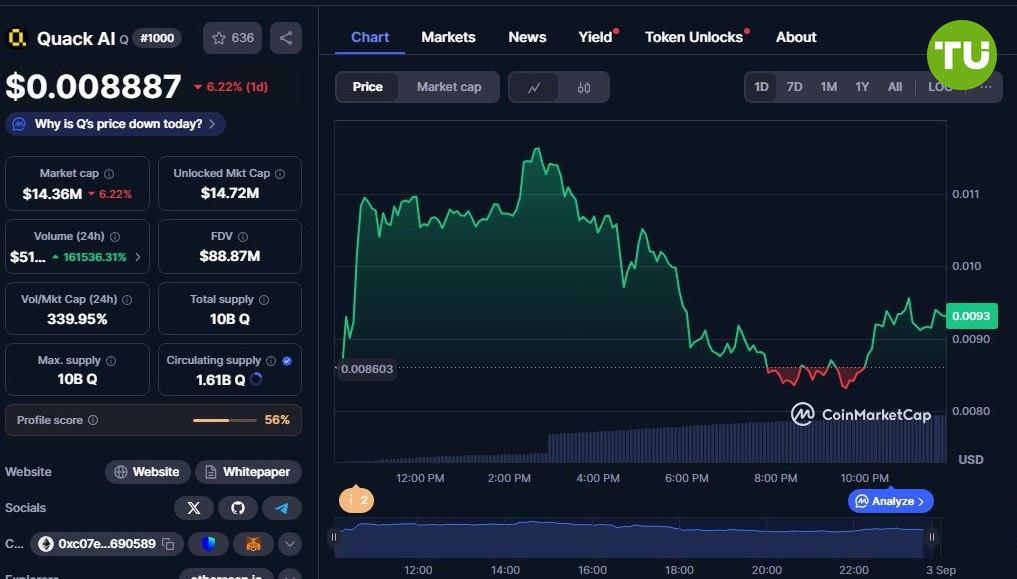The height and width of the screenshot is (579, 1017).
Task: Copy the 0xc07e...690589 contract address
Action: click(x=168, y=544)
